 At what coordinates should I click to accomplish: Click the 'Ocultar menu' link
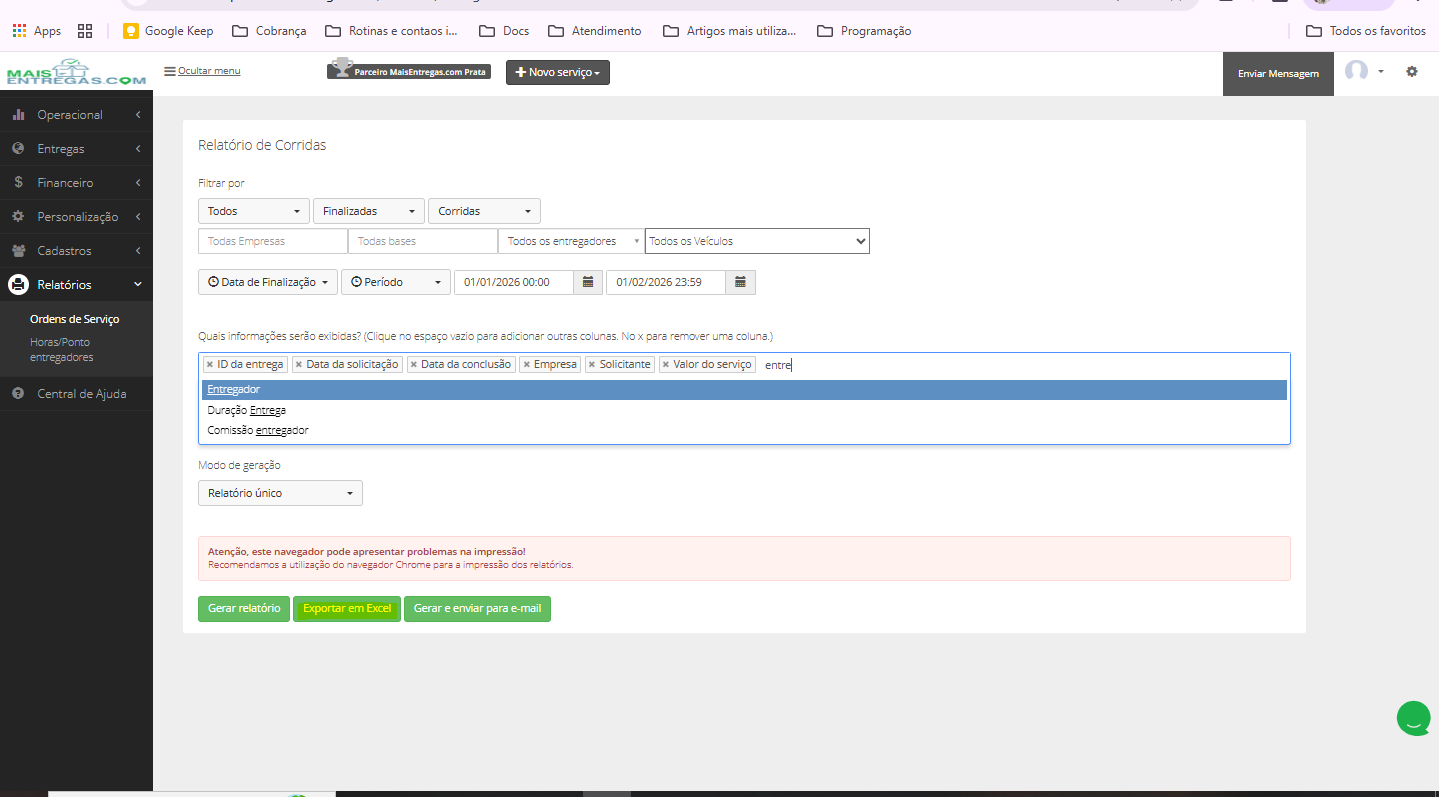point(202,71)
